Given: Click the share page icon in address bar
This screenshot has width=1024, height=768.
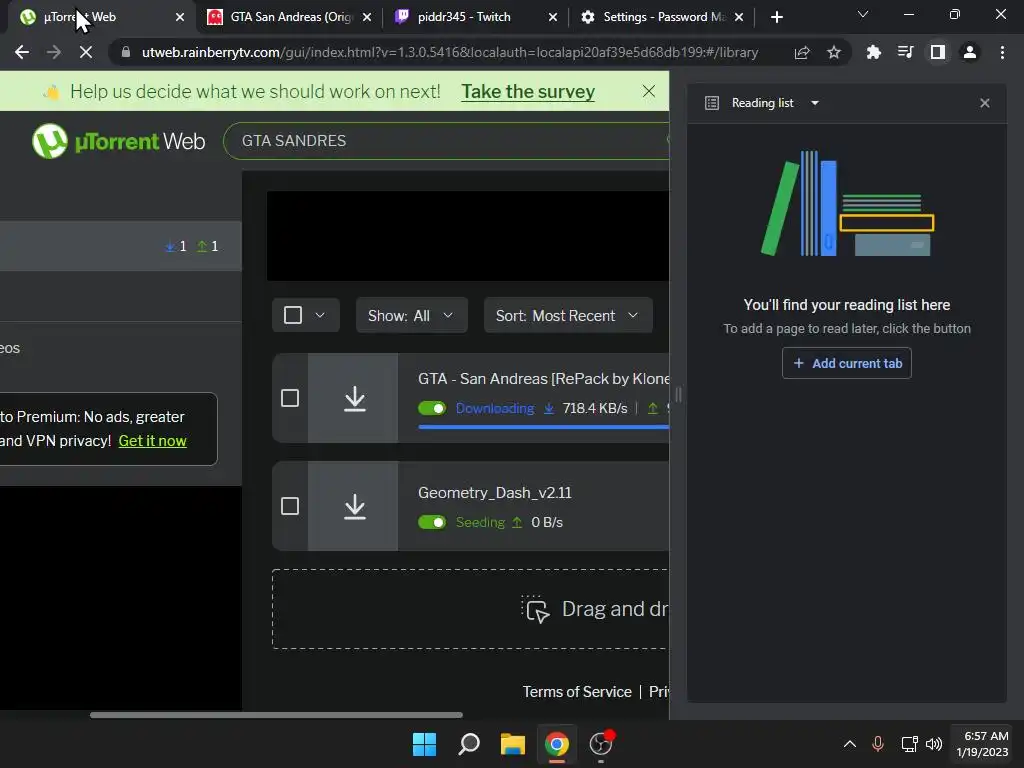Looking at the screenshot, I should tap(802, 52).
